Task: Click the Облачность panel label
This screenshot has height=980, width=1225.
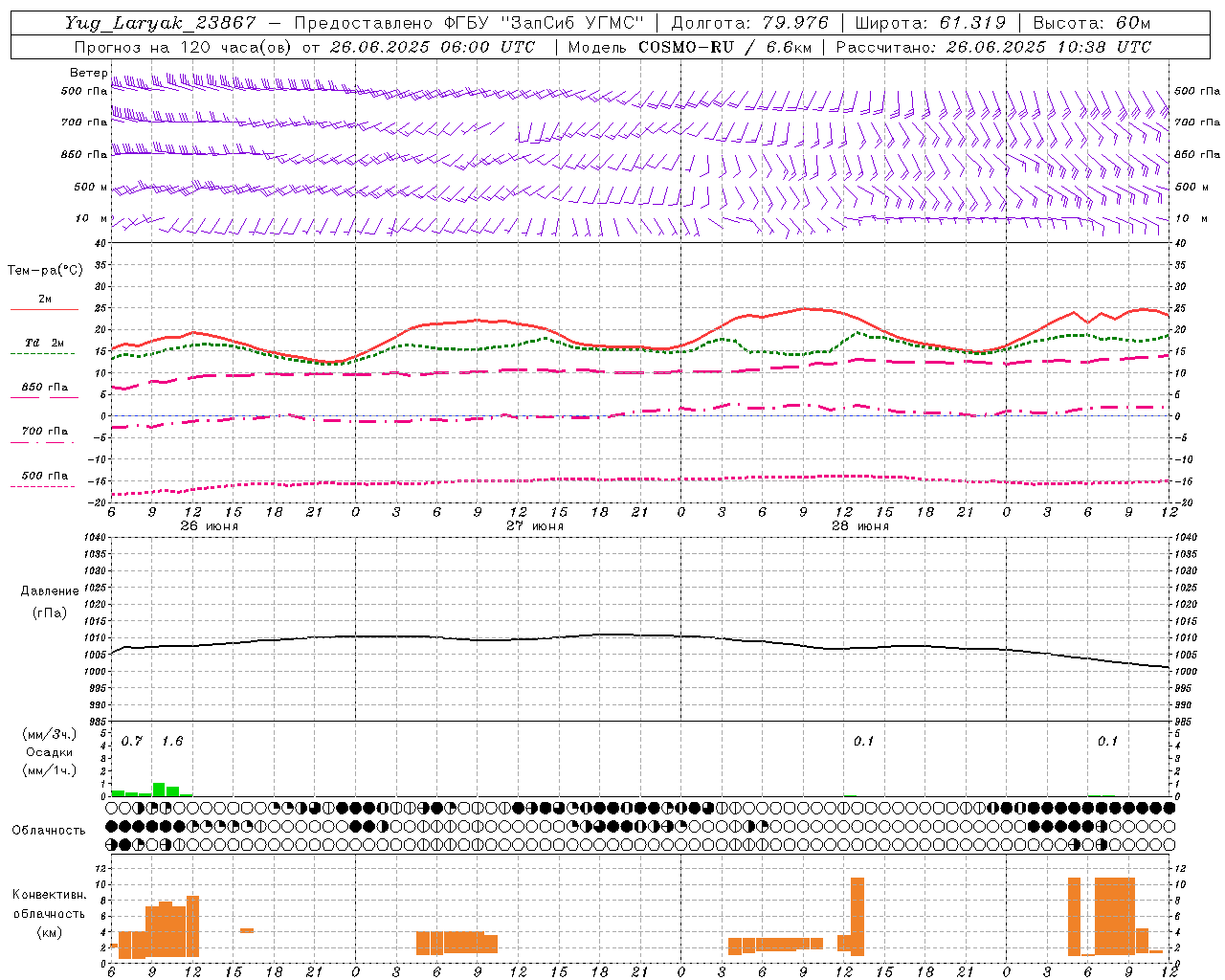Action: (49, 831)
